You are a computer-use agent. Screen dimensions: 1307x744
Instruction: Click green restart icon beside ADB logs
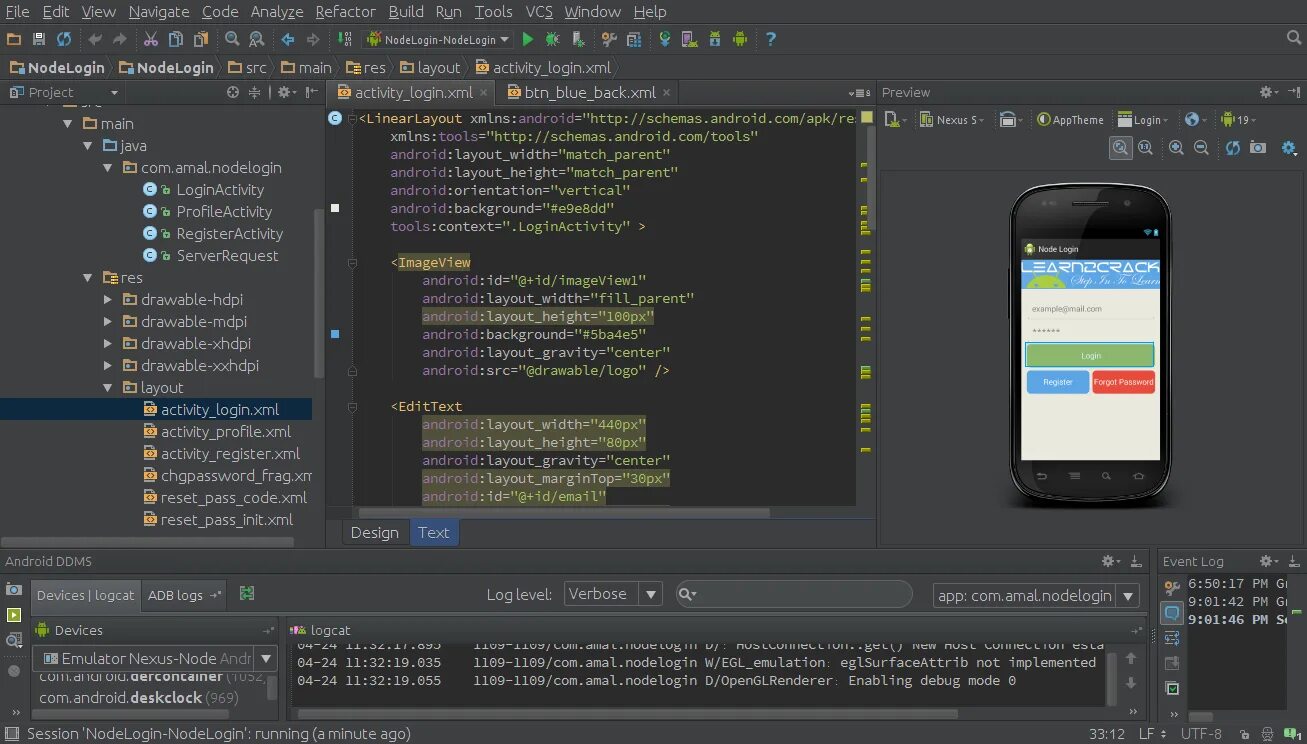point(247,593)
